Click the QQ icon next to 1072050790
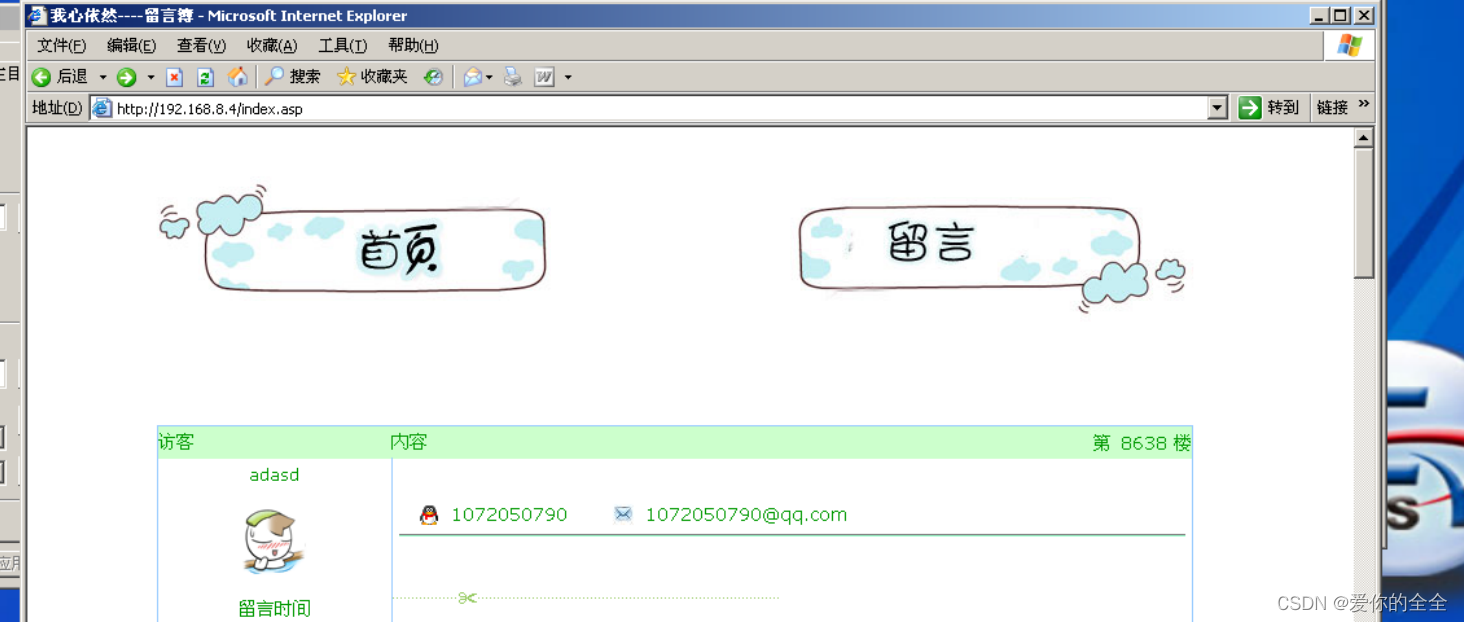The width and height of the screenshot is (1464, 622). pyautogui.click(x=428, y=514)
